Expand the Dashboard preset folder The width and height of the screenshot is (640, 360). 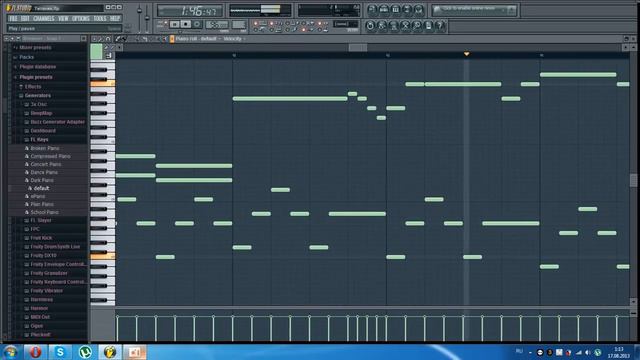(43, 131)
